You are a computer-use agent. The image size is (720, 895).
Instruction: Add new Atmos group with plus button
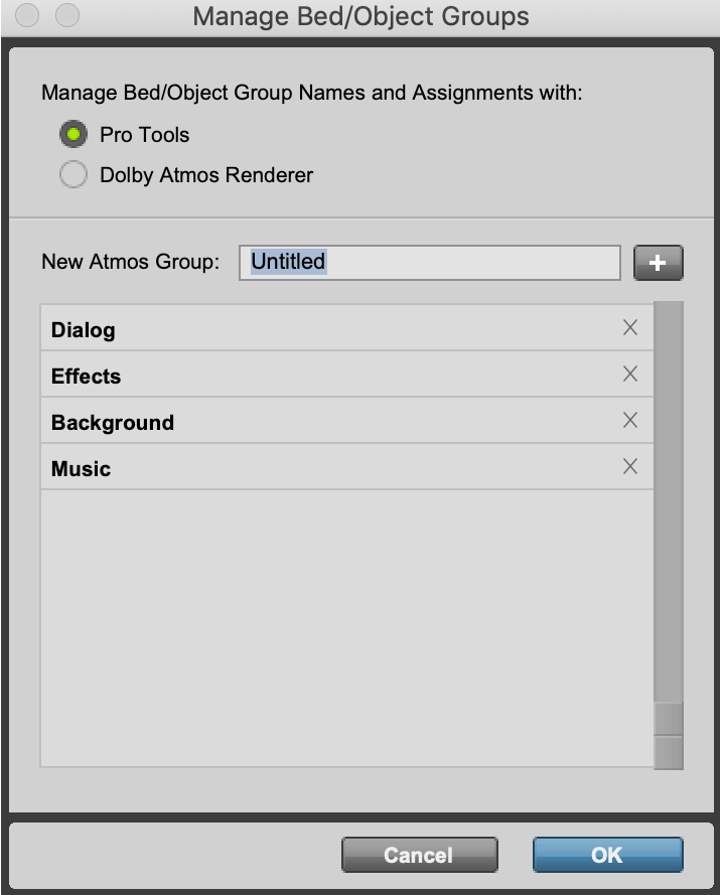pyautogui.click(x=658, y=263)
